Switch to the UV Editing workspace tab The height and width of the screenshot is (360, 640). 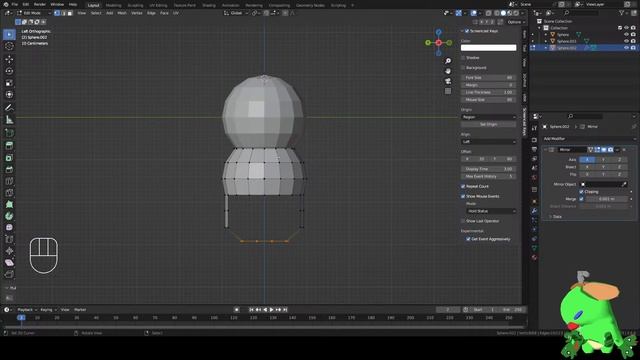click(x=158, y=5)
